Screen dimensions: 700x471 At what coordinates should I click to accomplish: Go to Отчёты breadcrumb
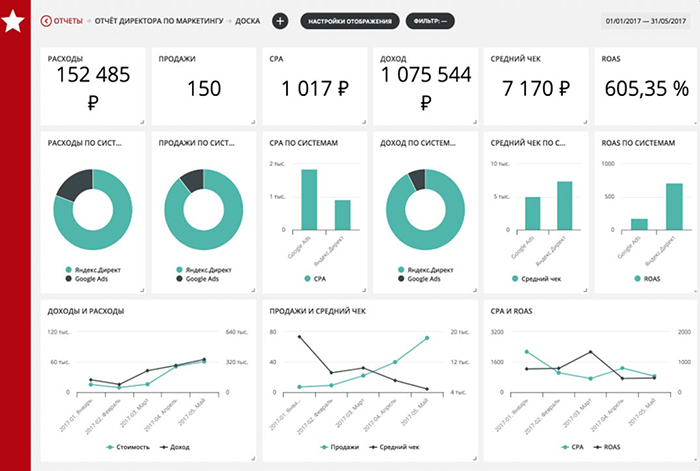(68, 20)
